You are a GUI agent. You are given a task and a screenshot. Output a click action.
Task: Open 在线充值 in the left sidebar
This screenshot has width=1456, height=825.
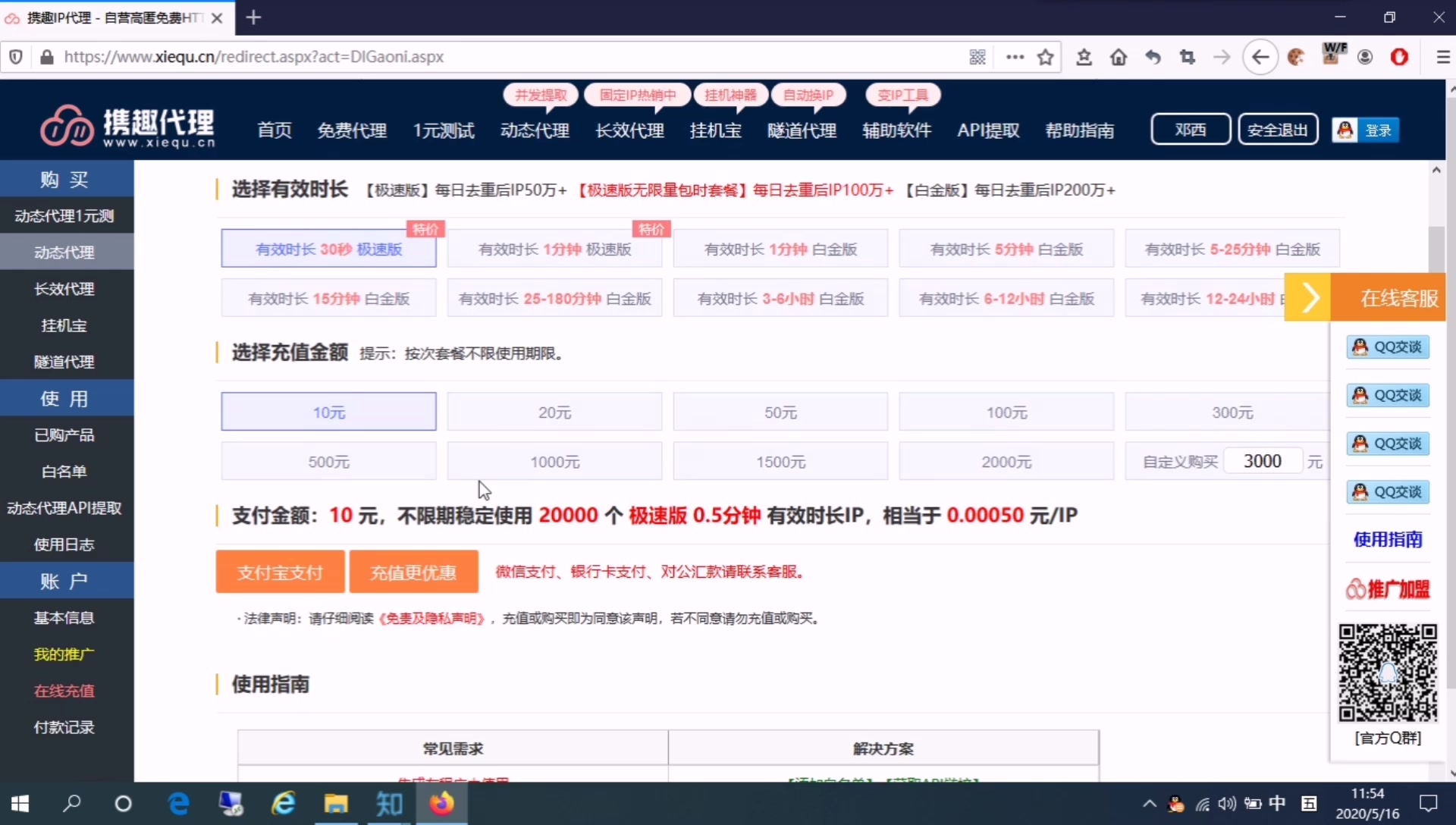click(64, 690)
